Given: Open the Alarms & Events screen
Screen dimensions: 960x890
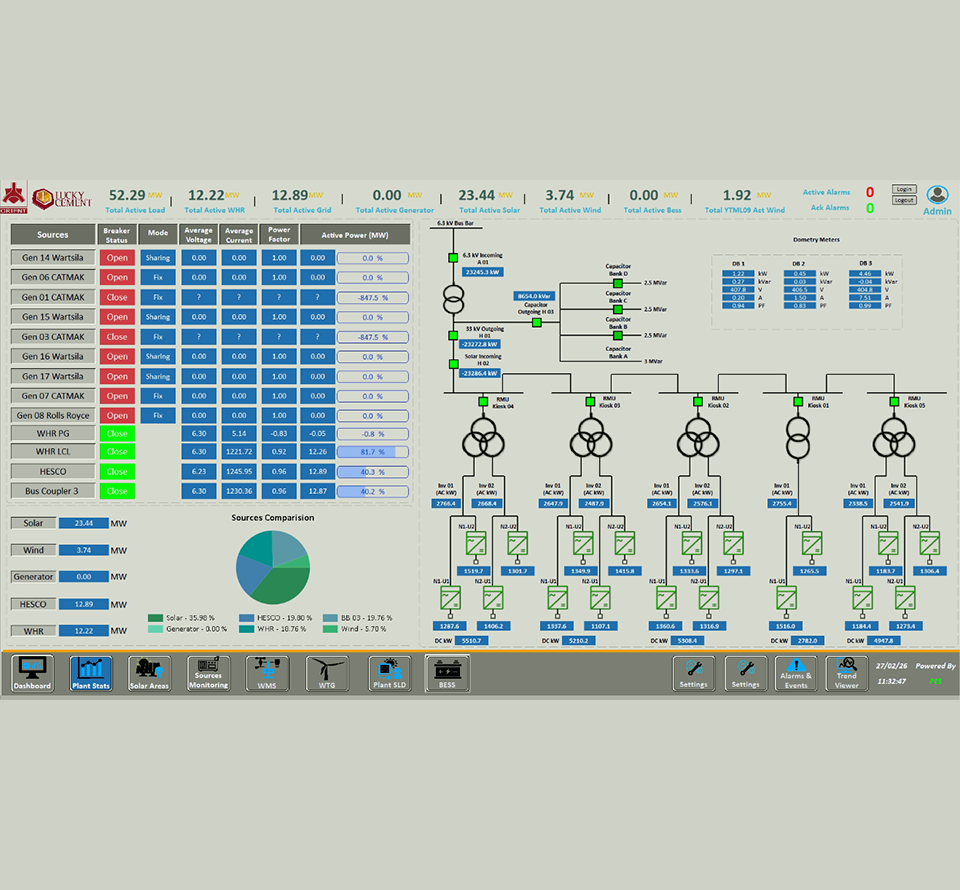Looking at the screenshot, I should (795, 674).
